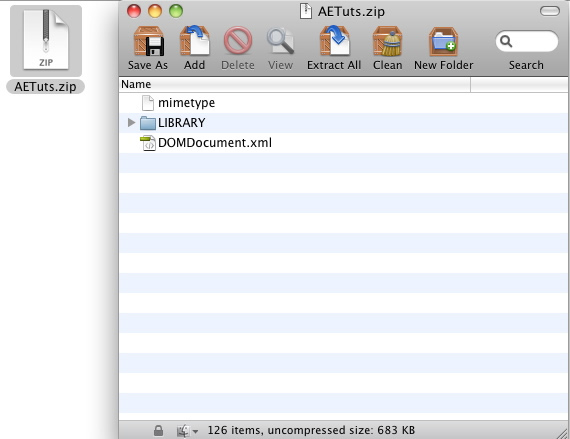Click the Delete toolbar icon
Viewport: 570px width, 439px height.
pyautogui.click(x=238, y=40)
